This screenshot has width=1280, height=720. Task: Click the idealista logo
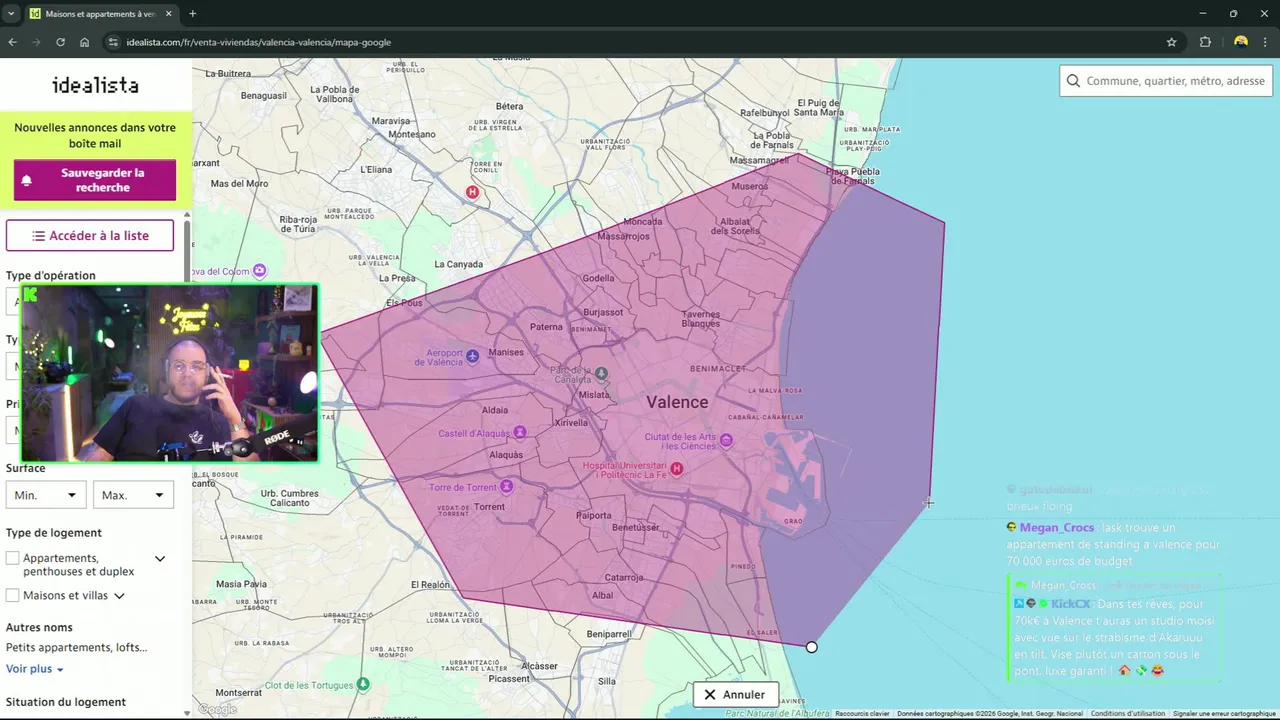(x=95, y=85)
